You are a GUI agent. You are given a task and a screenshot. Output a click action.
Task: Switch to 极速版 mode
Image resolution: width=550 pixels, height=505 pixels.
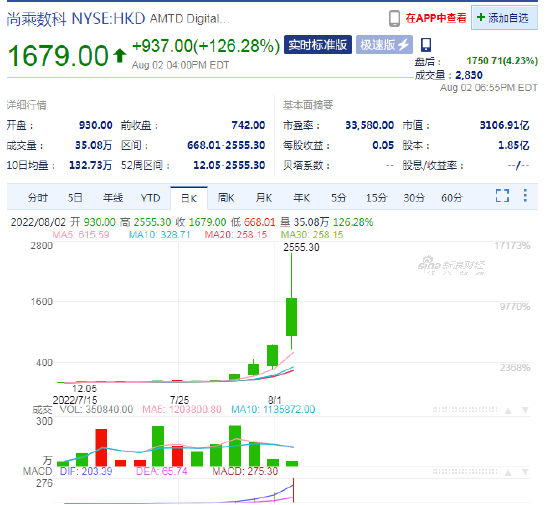(384, 45)
